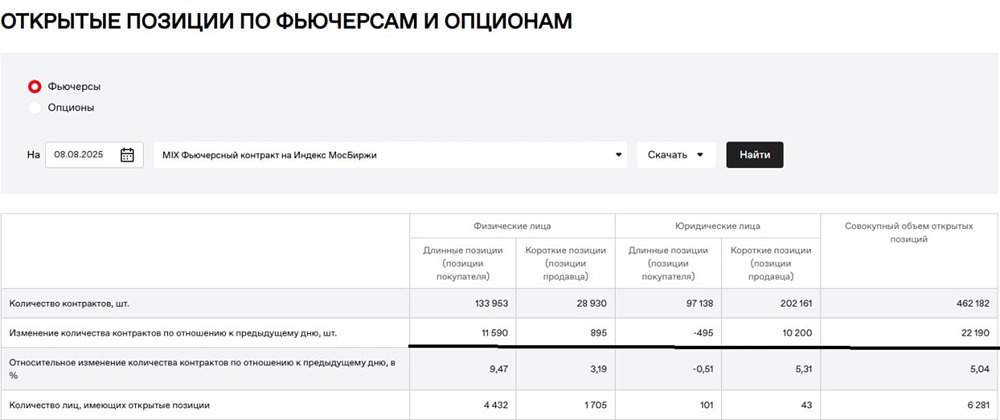Expand the Скачать download menu
Screen dimensions: 1000x420
(676, 155)
